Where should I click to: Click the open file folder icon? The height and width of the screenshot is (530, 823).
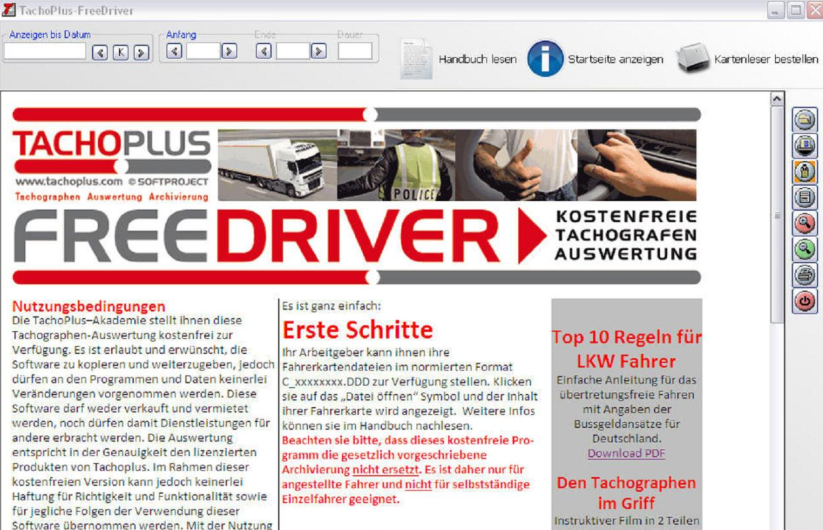804,120
